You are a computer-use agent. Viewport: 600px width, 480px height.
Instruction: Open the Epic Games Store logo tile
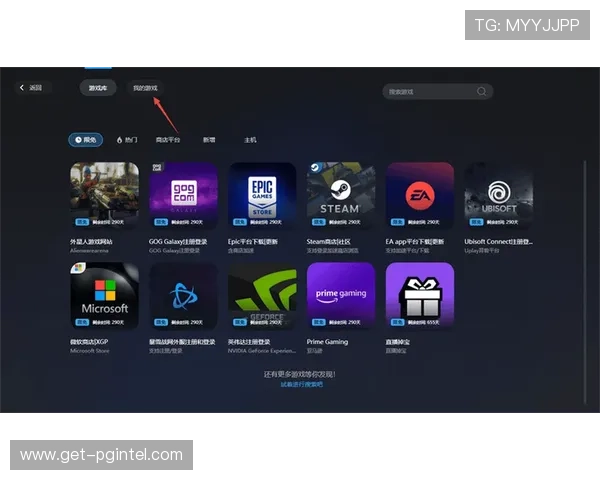[x=262, y=196]
